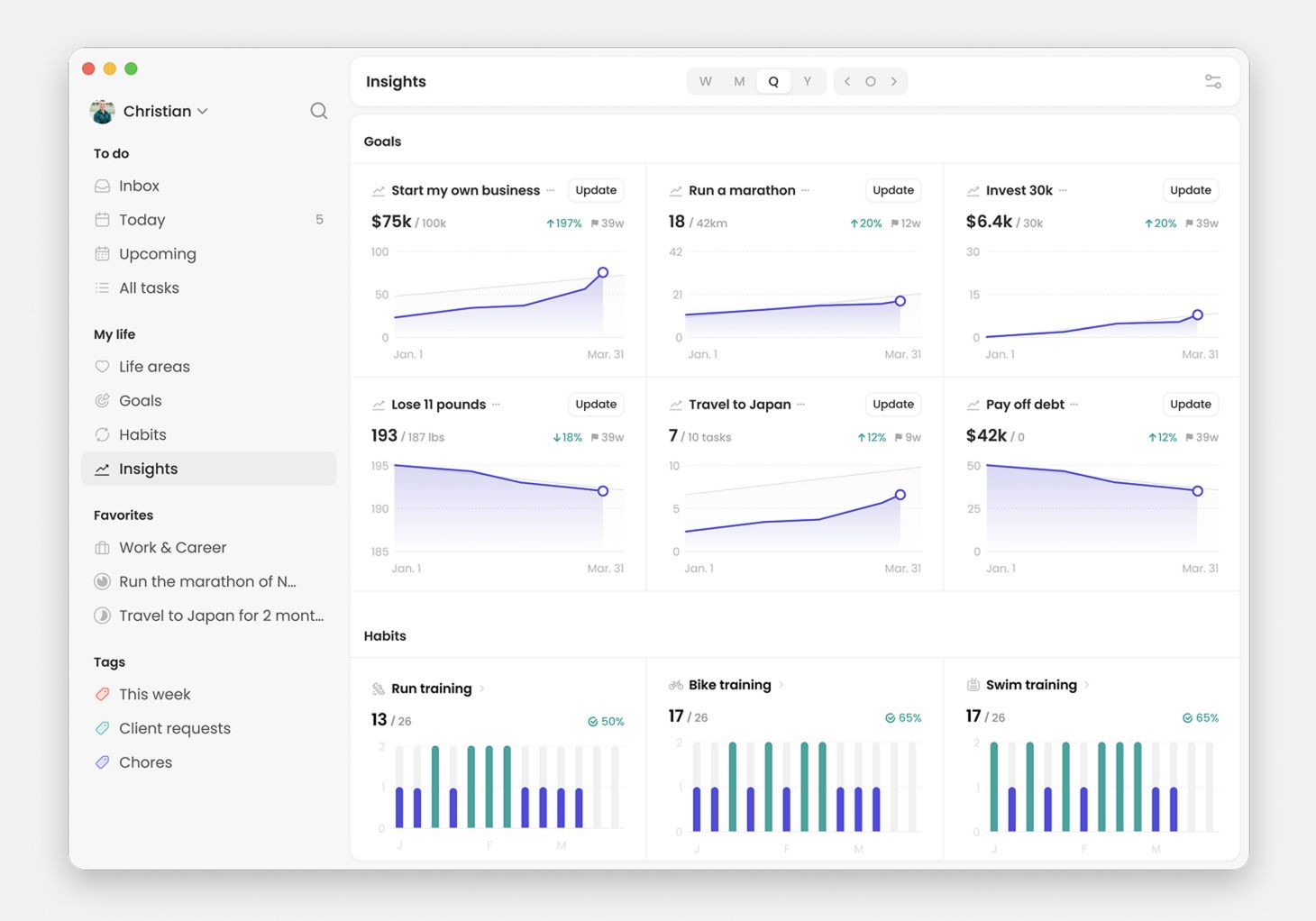
Task: Click the Christian profile avatar
Action: pyautogui.click(x=103, y=112)
